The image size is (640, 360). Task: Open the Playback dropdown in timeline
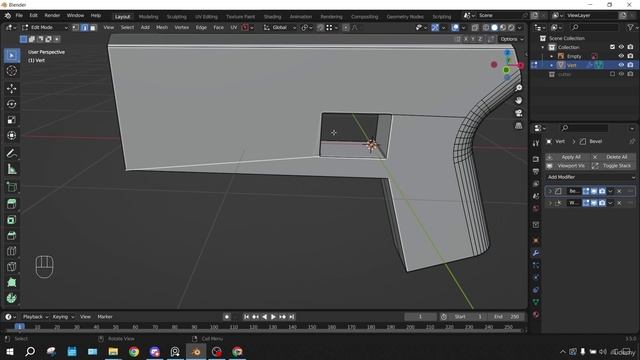coord(35,317)
